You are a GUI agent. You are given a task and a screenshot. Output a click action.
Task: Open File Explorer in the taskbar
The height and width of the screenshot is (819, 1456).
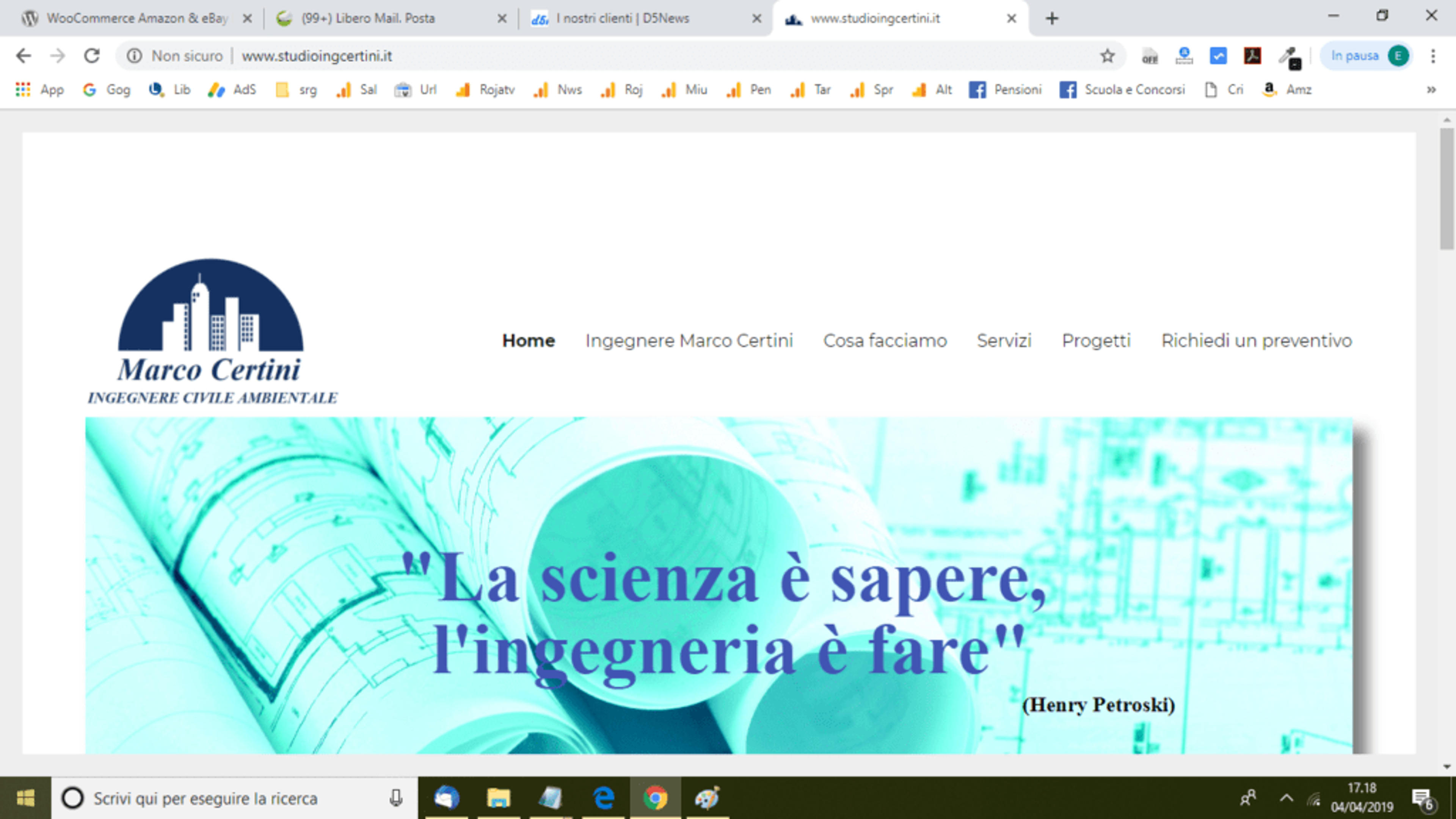click(x=498, y=798)
